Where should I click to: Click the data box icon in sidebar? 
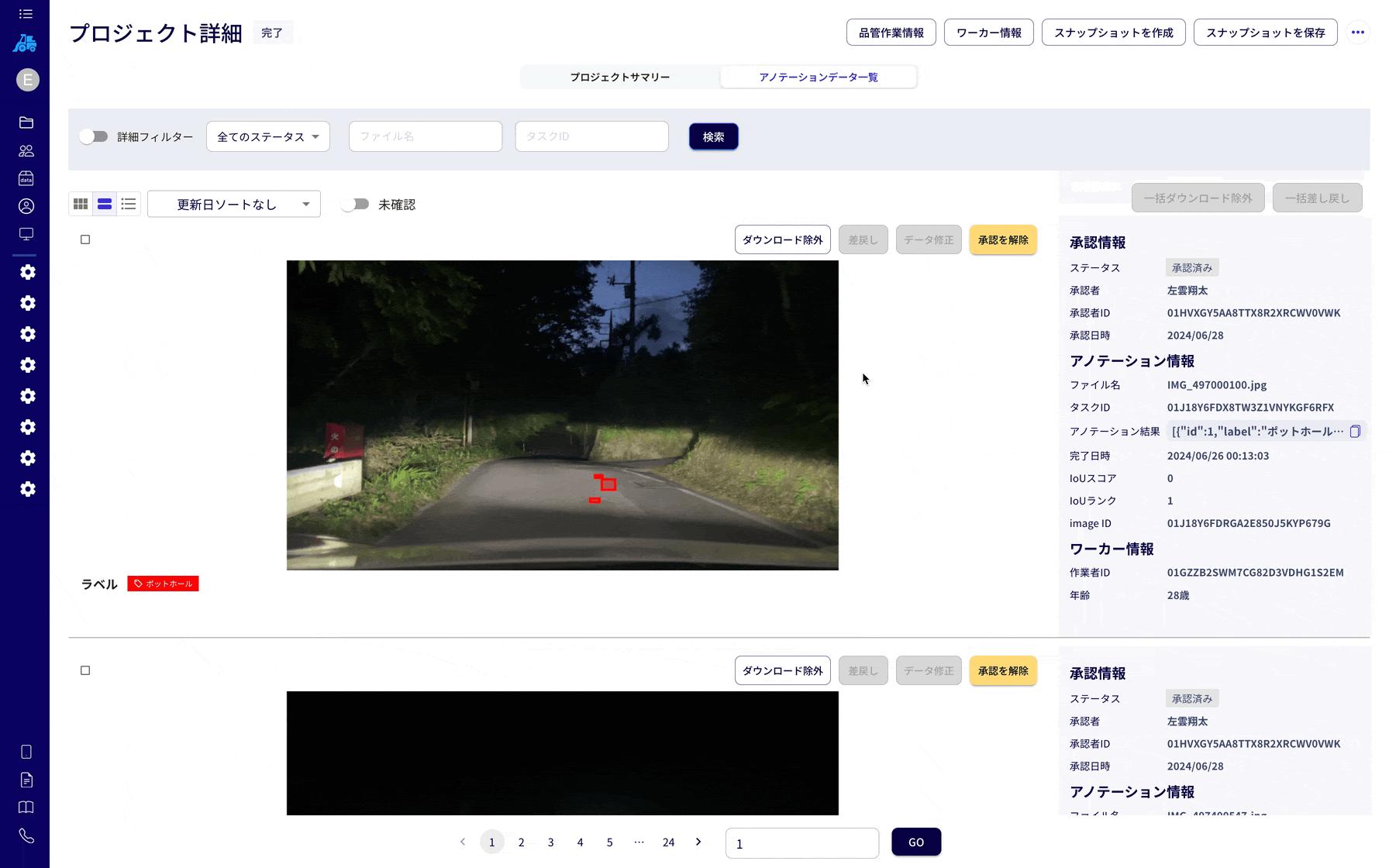pyautogui.click(x=26, y=178)
